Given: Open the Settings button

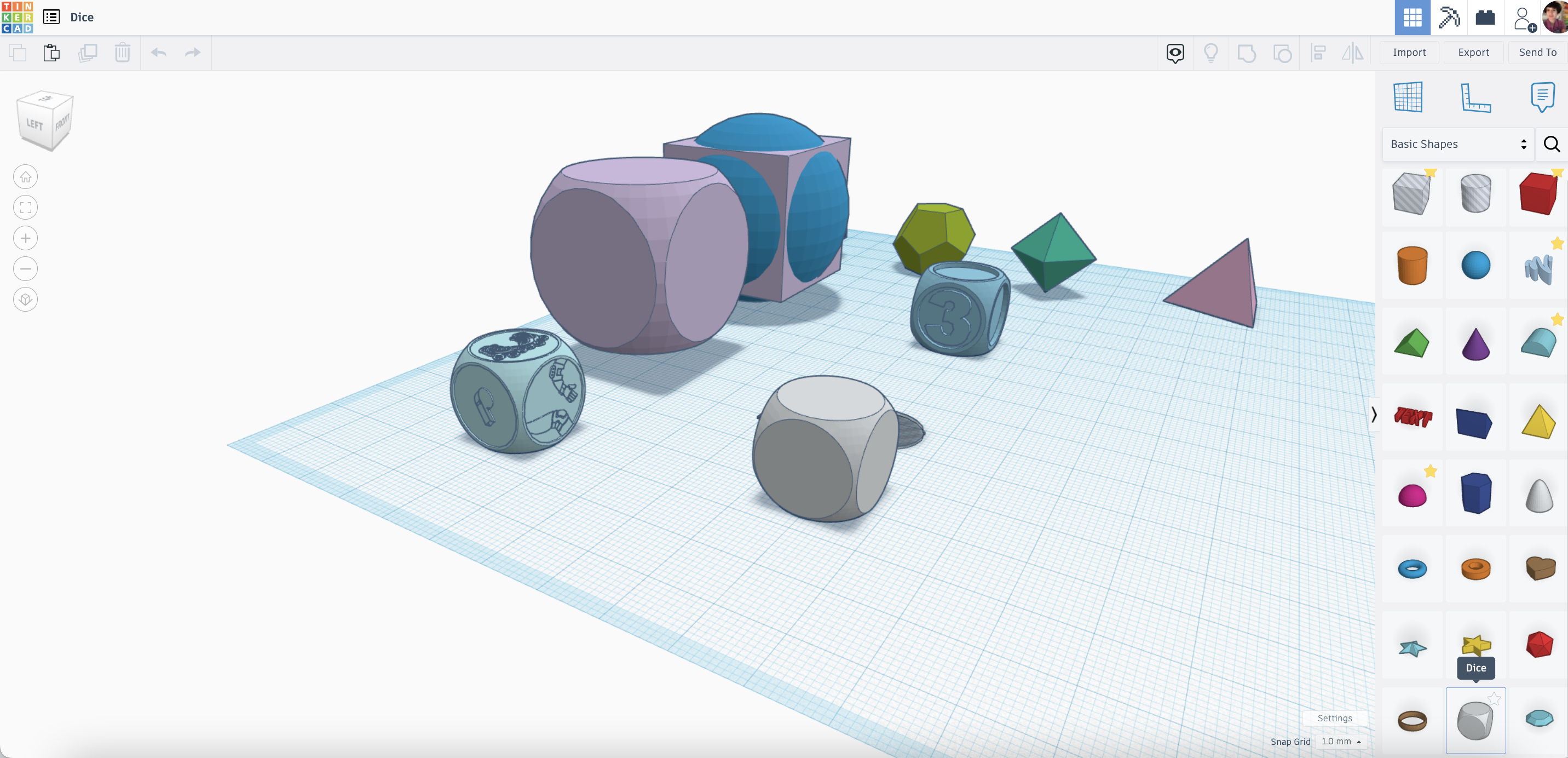Looking at the screenshot, I should pos(1334,719).
